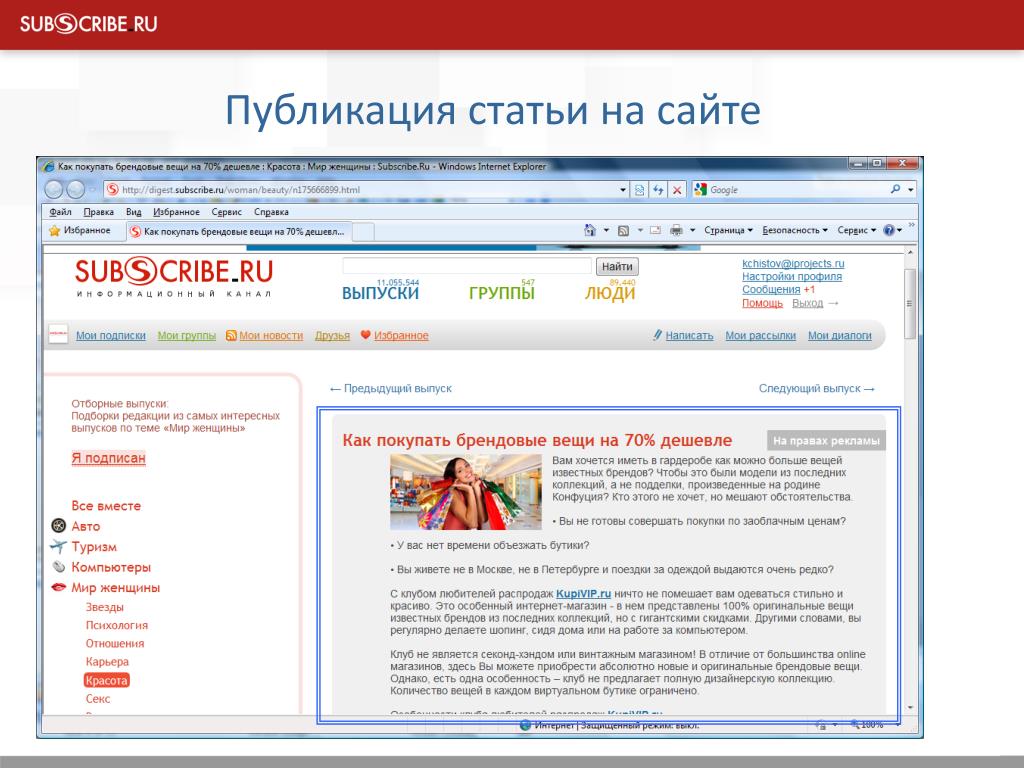This screenshot has width=1024, height=768.
Task: Open the Мои рассылки link
Action: [x=761, y=335]
